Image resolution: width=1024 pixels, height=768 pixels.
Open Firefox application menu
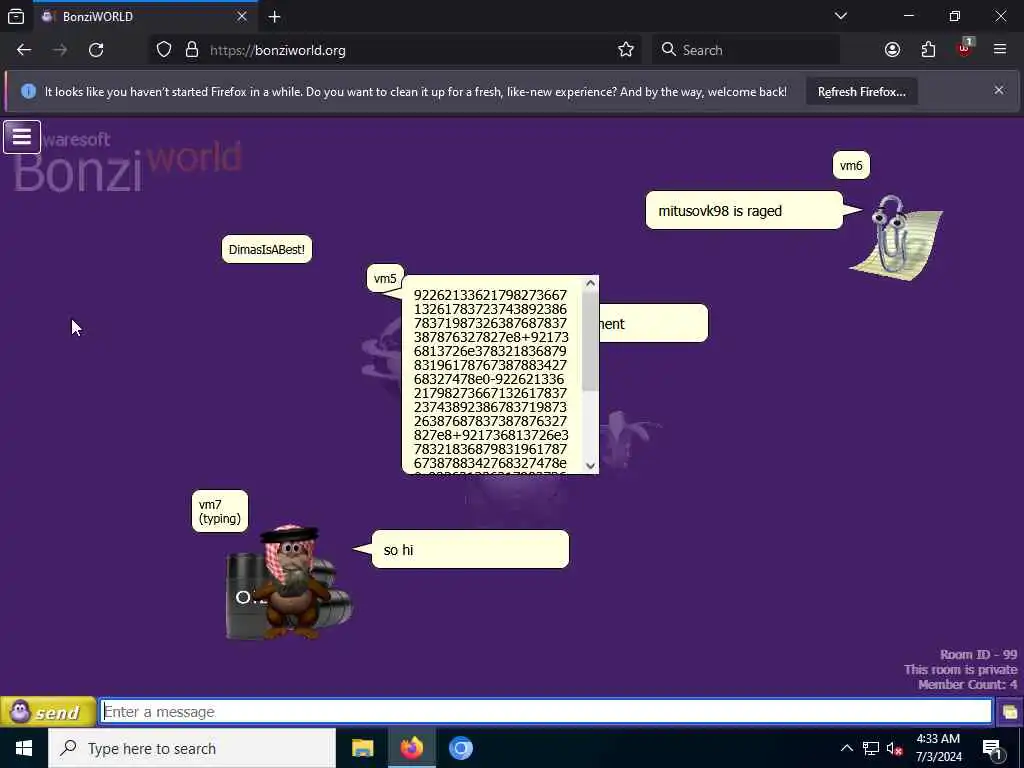[999, 50]
